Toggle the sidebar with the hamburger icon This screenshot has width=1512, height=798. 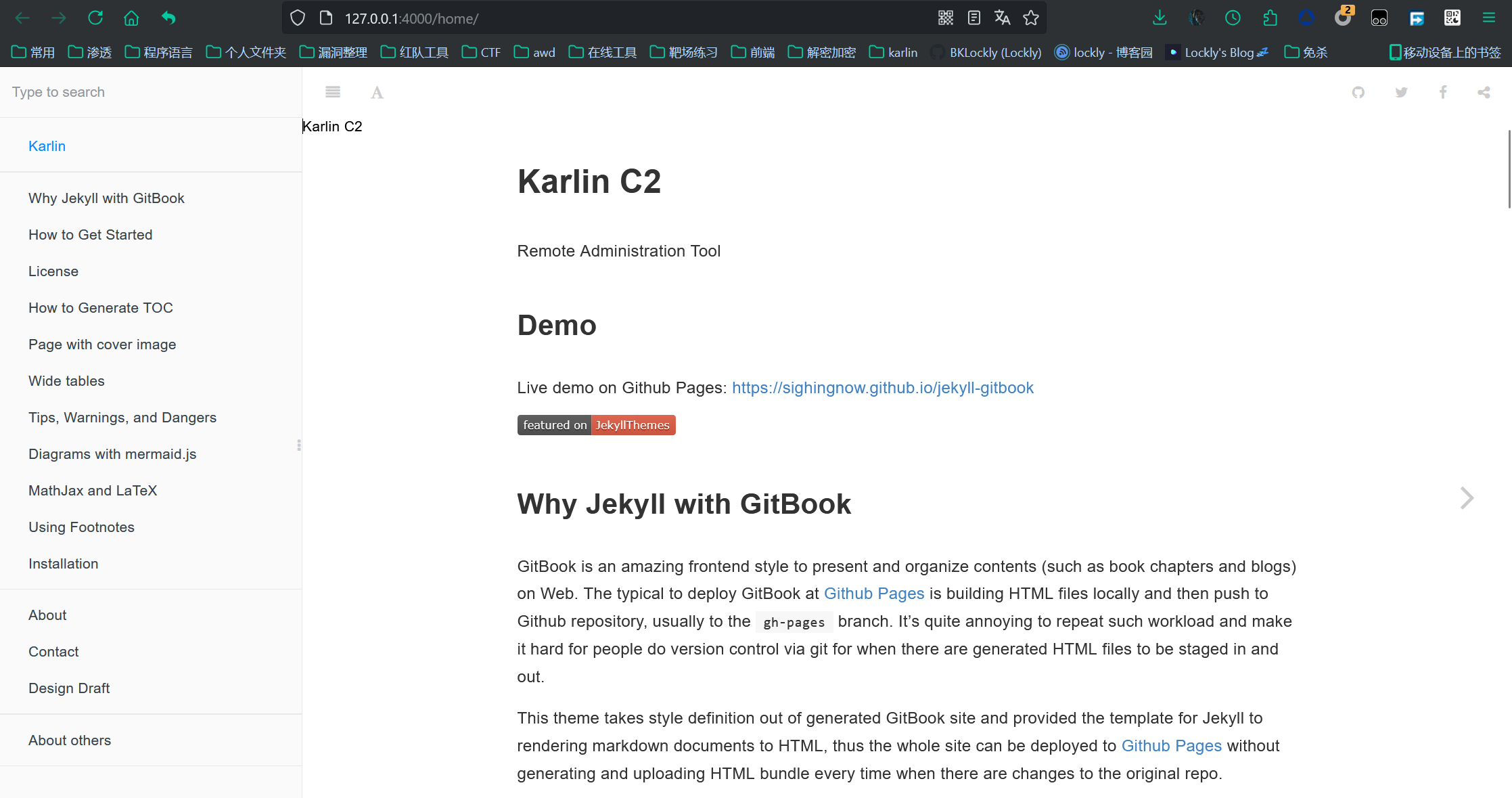tap(332, 92)
